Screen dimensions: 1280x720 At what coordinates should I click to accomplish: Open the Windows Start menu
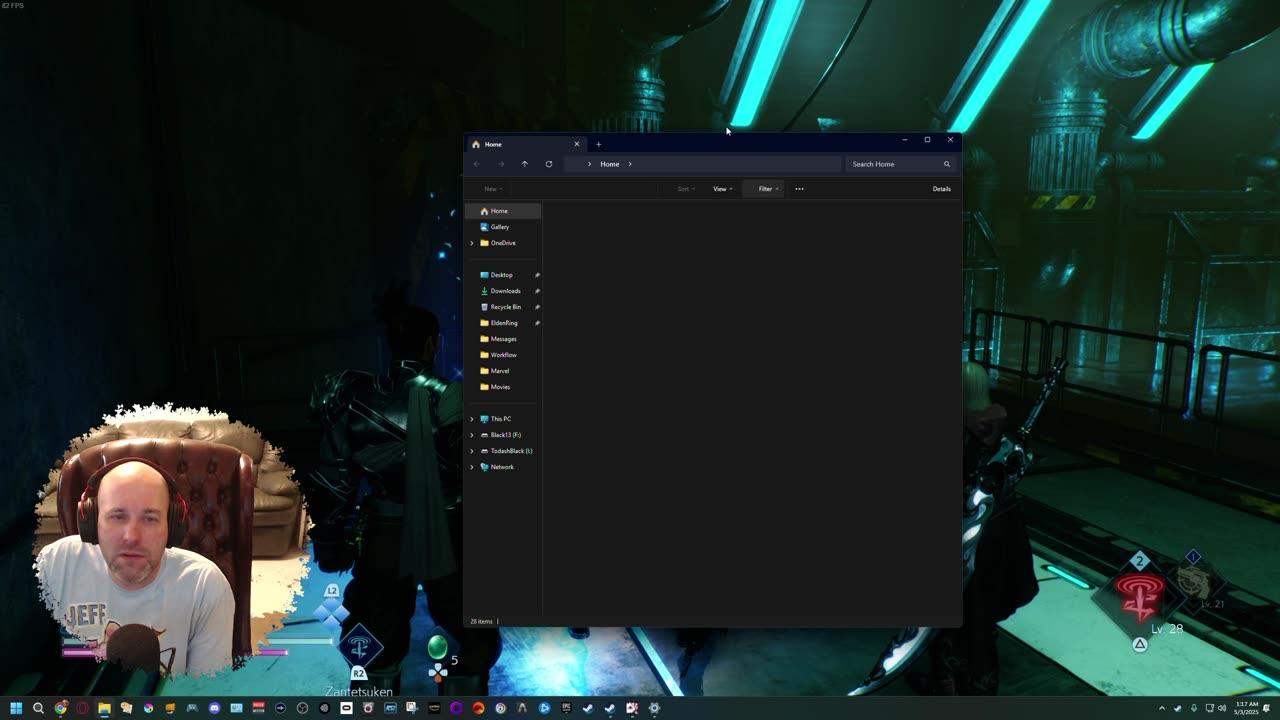[16, 708]
